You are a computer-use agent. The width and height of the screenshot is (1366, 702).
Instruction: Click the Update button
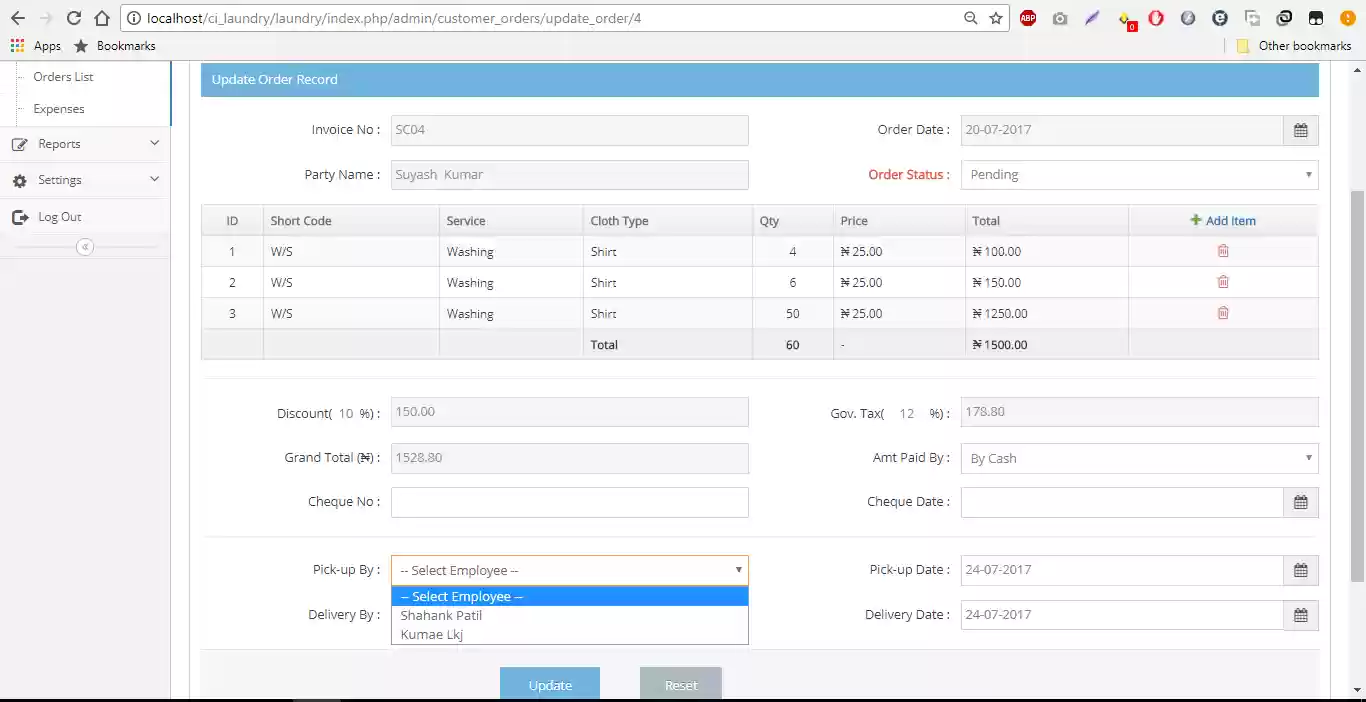click(549, 685)
